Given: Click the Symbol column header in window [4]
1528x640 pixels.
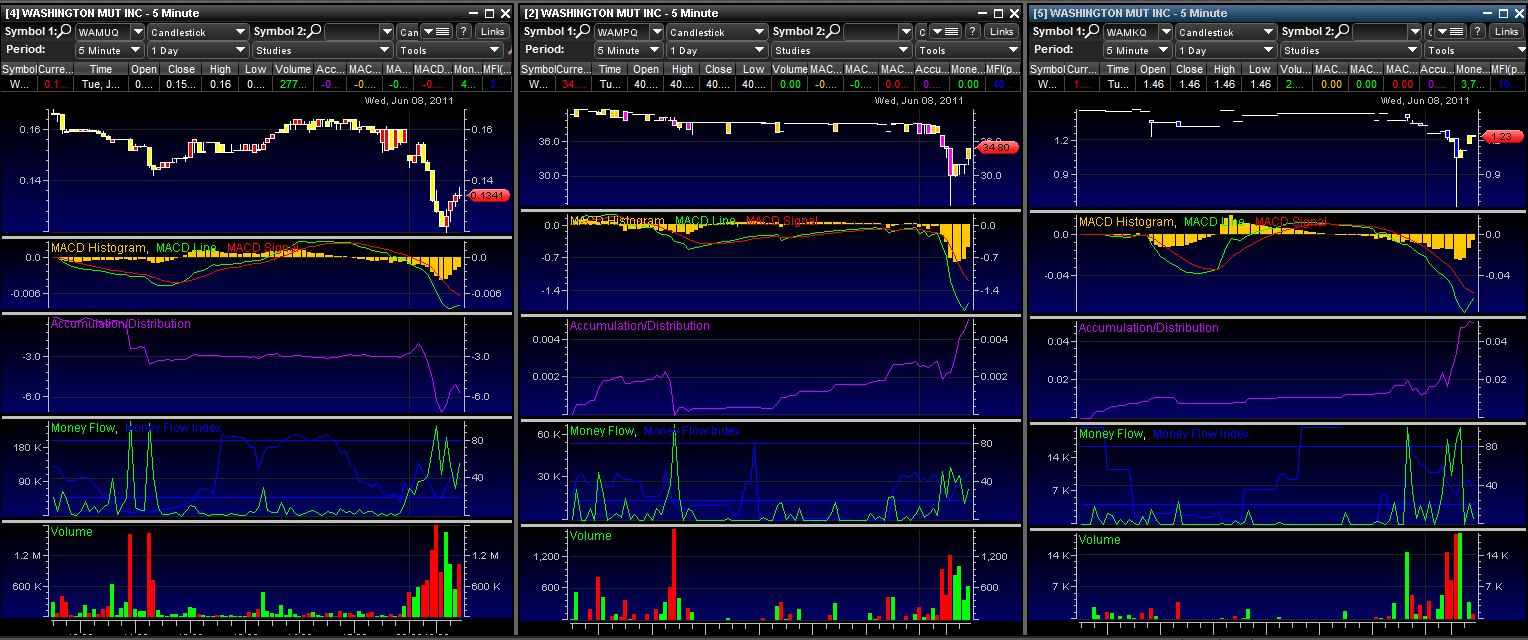Looking at the screenshot, I should [18, 69].
